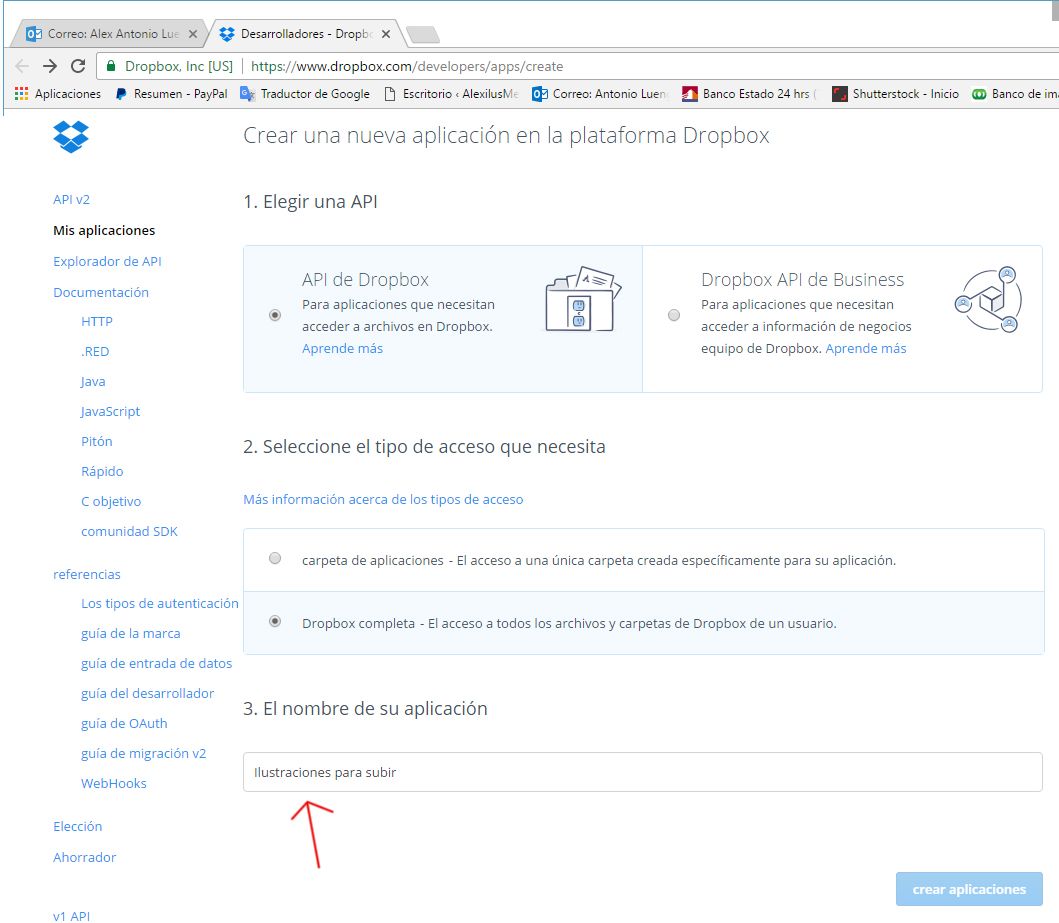Click the WebHooks link
Image resolution: width=1059 pixels, height=923 pixels.
113,783
